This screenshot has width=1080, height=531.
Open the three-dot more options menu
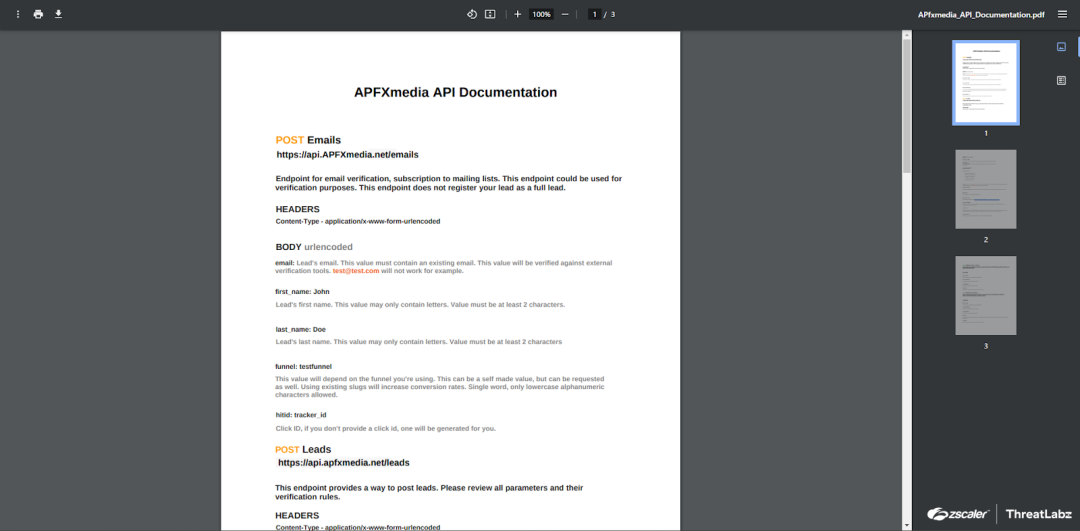click(x=18, y=14)
